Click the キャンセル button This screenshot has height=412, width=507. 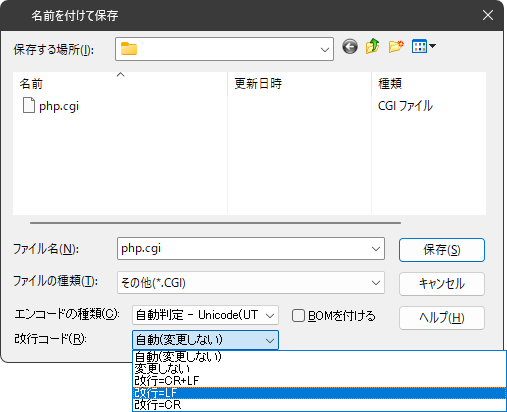click(x=442, y=284)
